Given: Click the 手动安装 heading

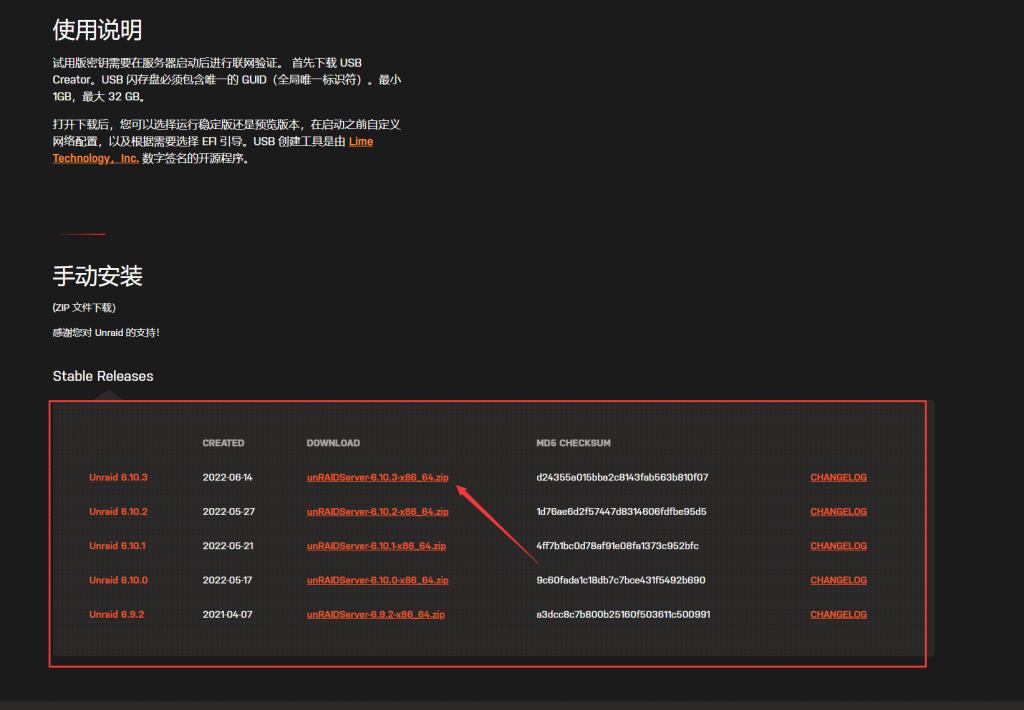Looking at the screenshot, I should point(97,276).
